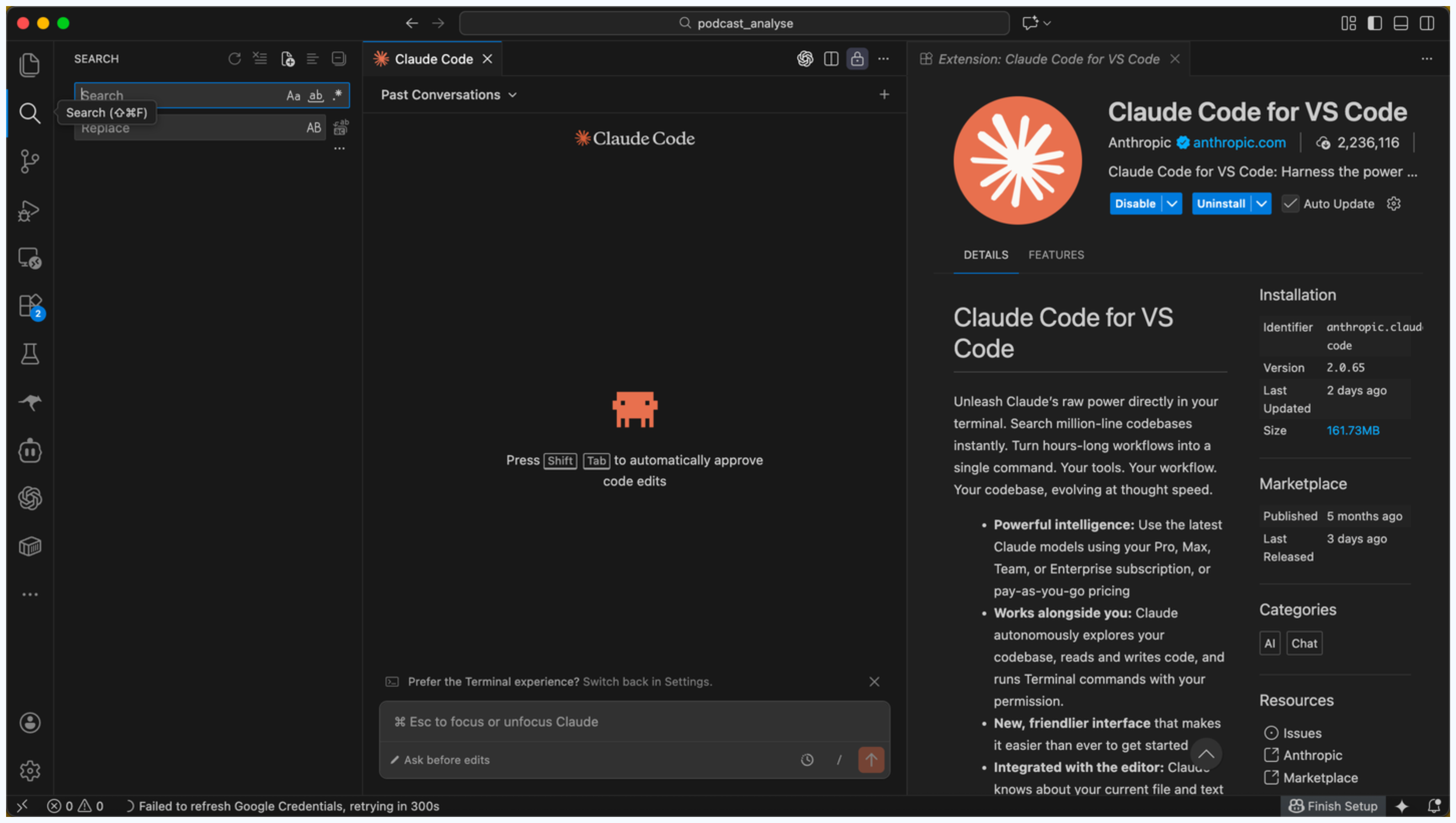The height and width of the screenshot is (823, 1456).
Task: Open slash commands menu
Action: pos(839,760)
